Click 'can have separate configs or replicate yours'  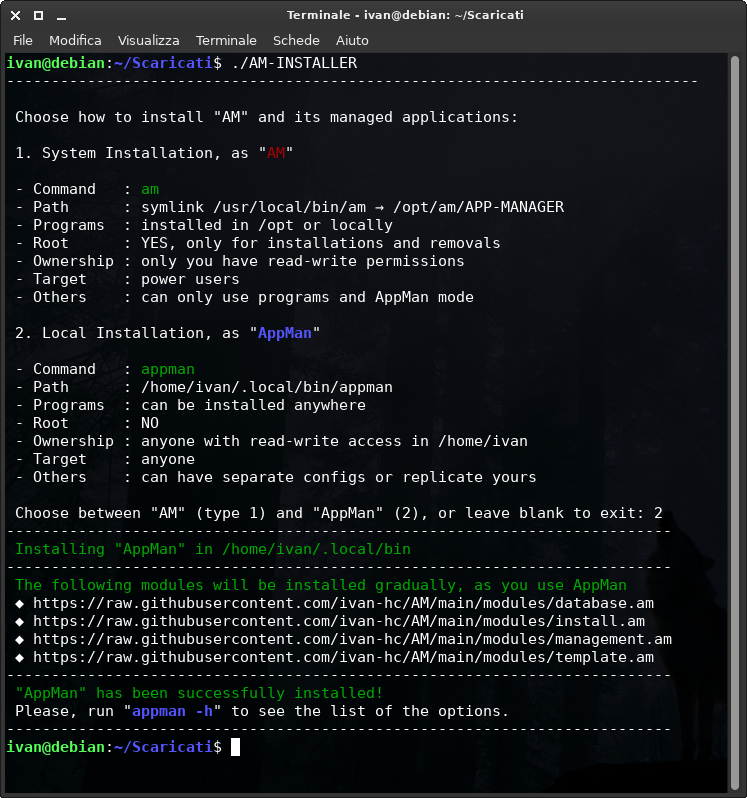click(x=339, y=477)
